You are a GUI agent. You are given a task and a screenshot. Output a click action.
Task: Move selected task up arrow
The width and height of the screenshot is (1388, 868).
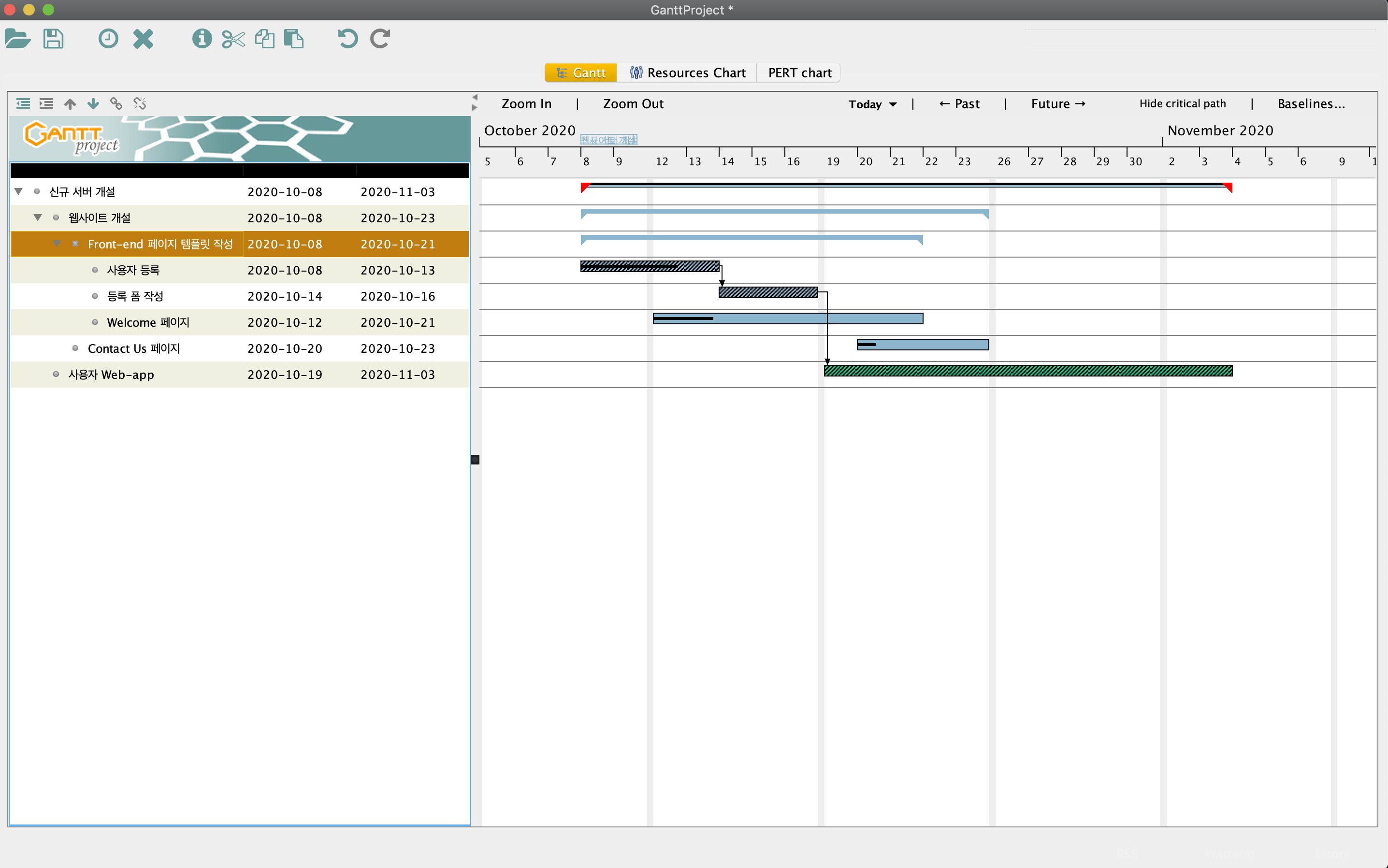[x=70, y=103]
